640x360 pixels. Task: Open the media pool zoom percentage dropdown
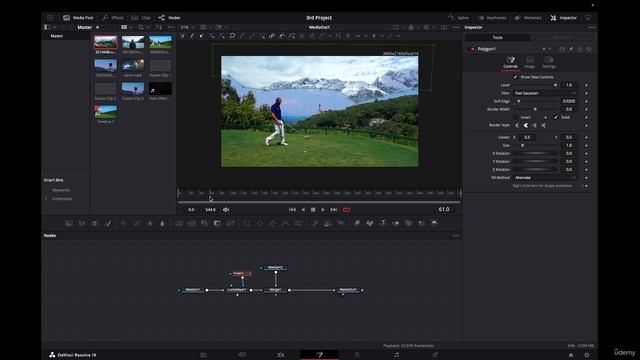[187, 27]
